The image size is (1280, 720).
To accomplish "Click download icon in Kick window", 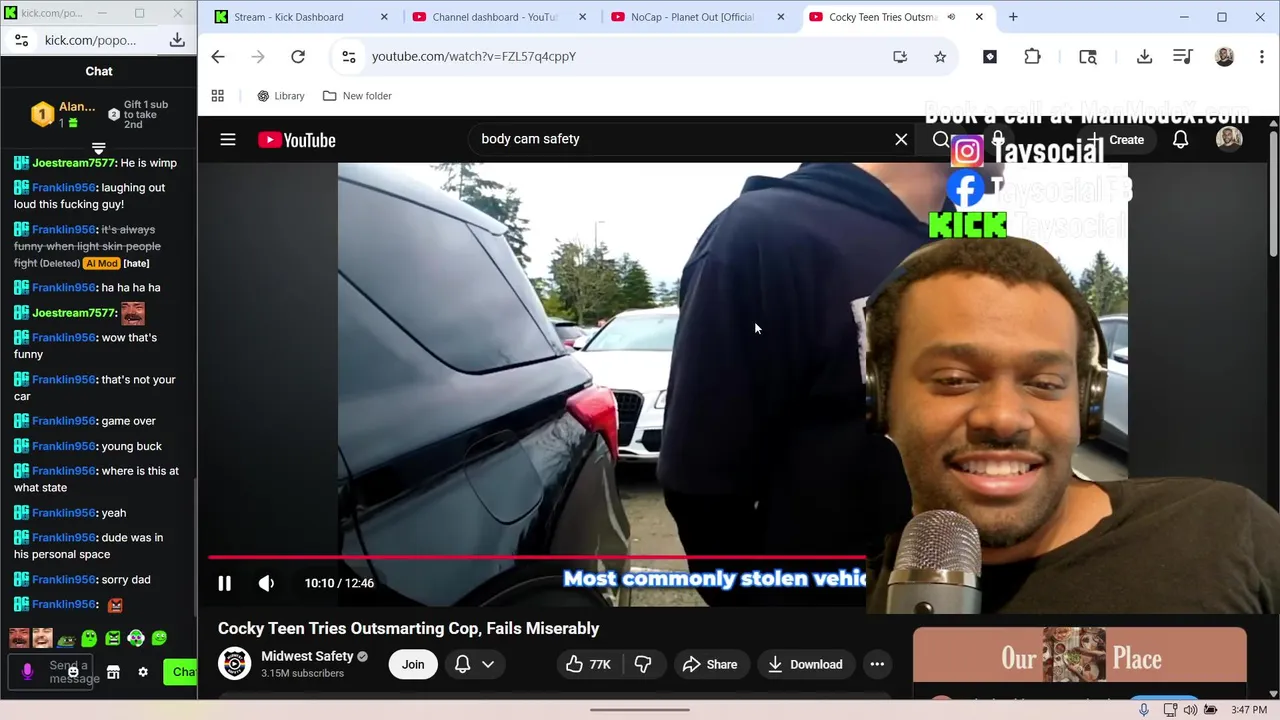I will pyautogui.click(x=177, y=40).
